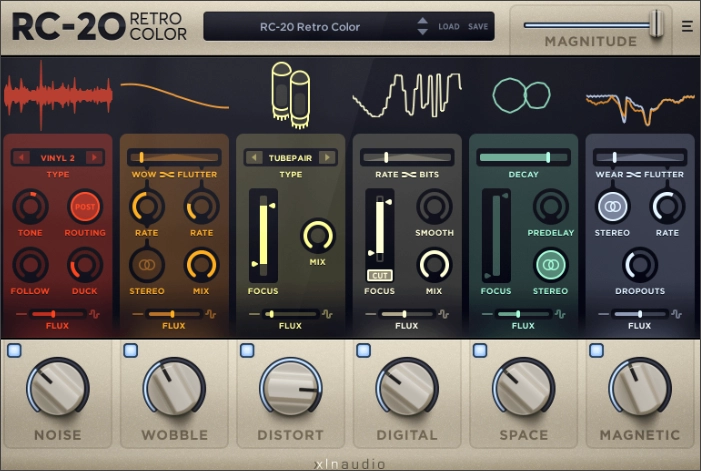Click the Space circles display icon
This screenshot has height=471, width=701.
[x=522, y=95]
